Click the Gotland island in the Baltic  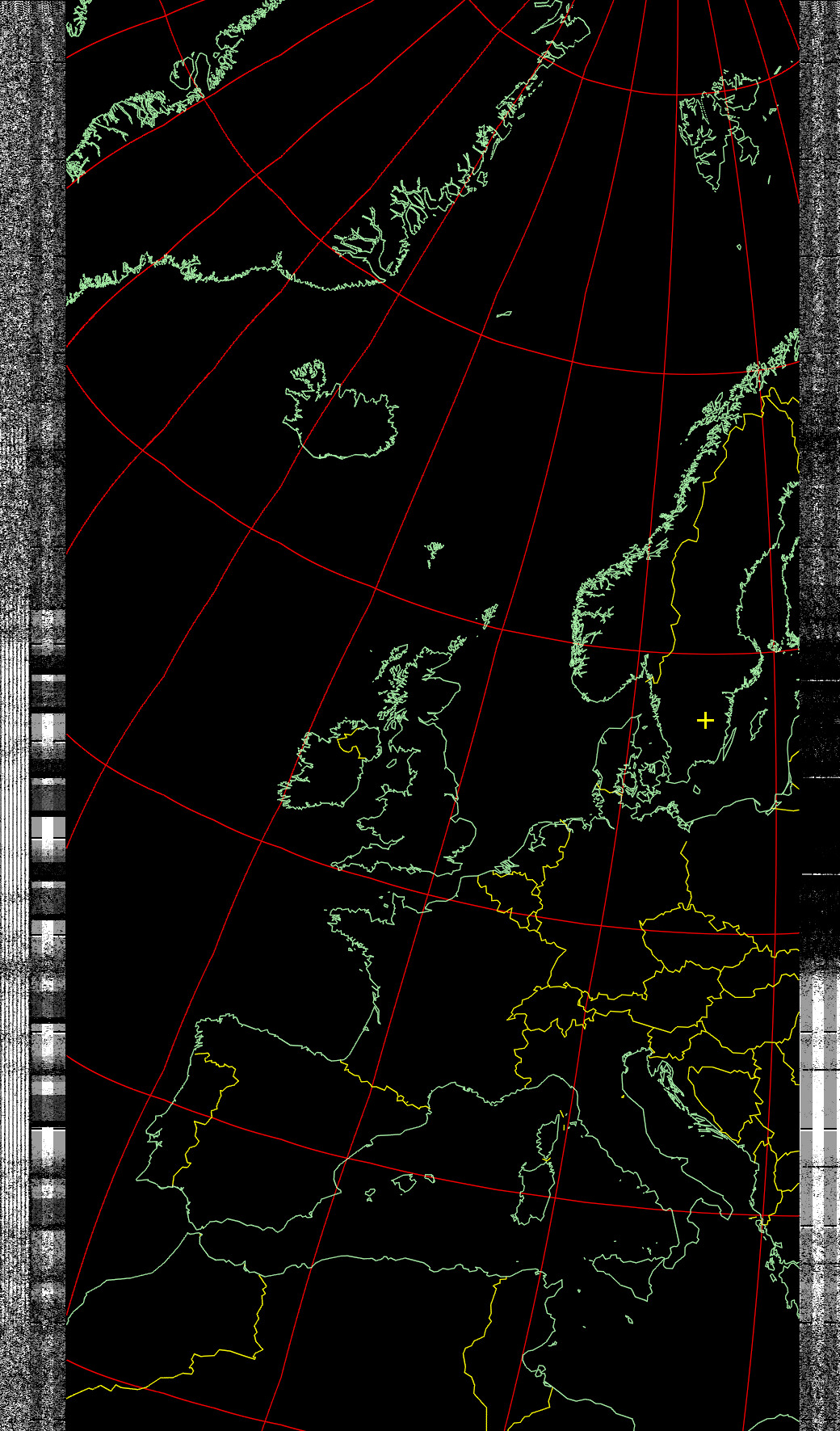[758, 724]
